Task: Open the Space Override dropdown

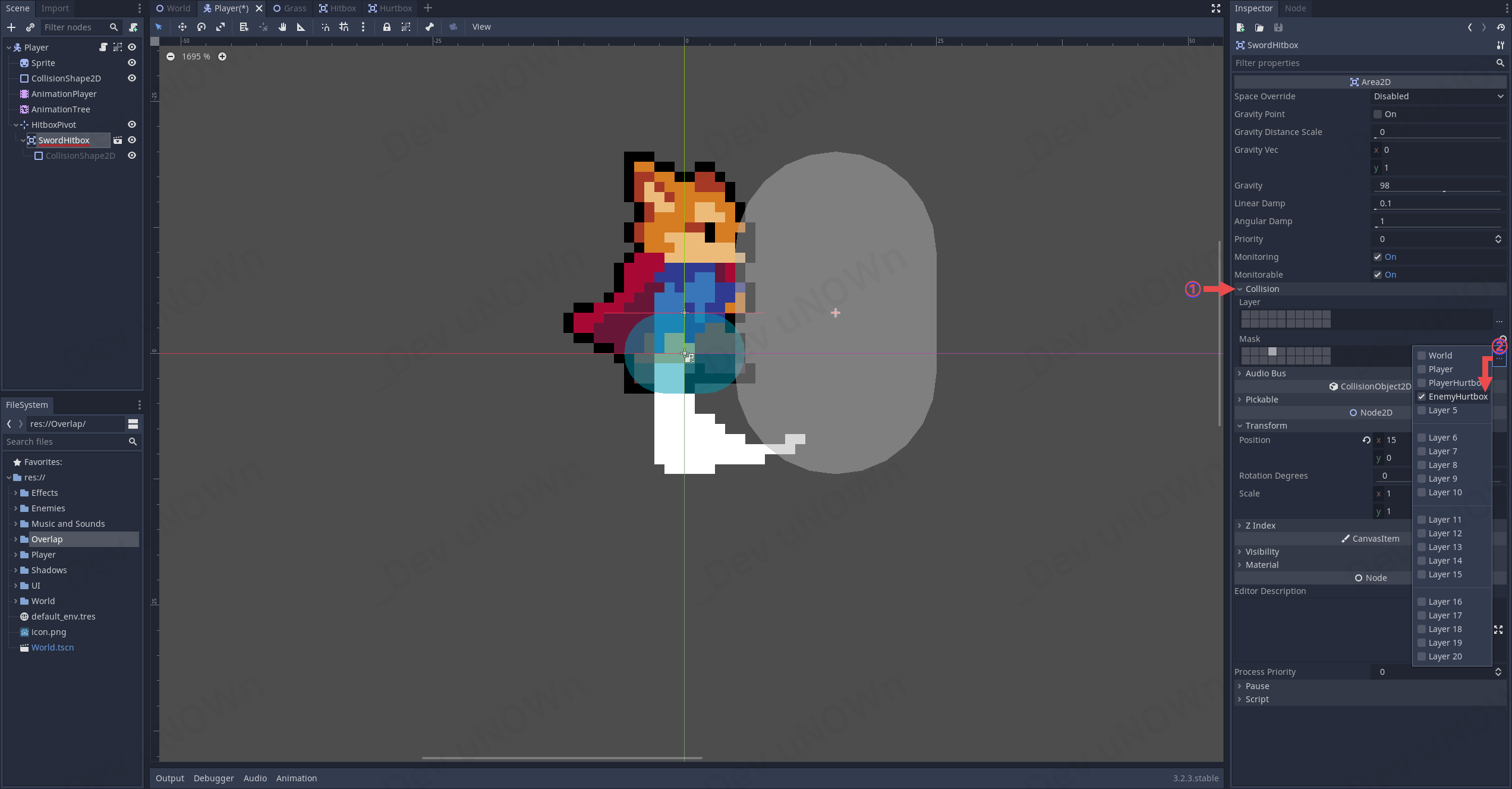Action: point(1437,96)
